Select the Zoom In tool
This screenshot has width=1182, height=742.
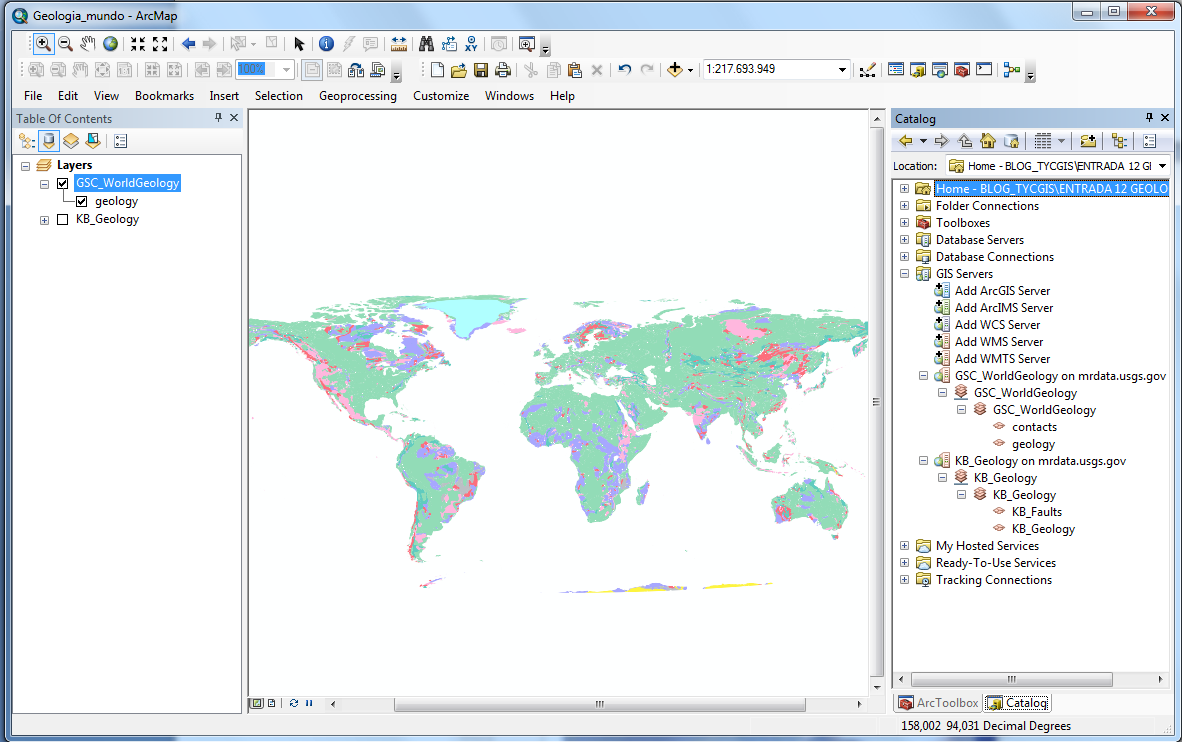tap(43, 44)
